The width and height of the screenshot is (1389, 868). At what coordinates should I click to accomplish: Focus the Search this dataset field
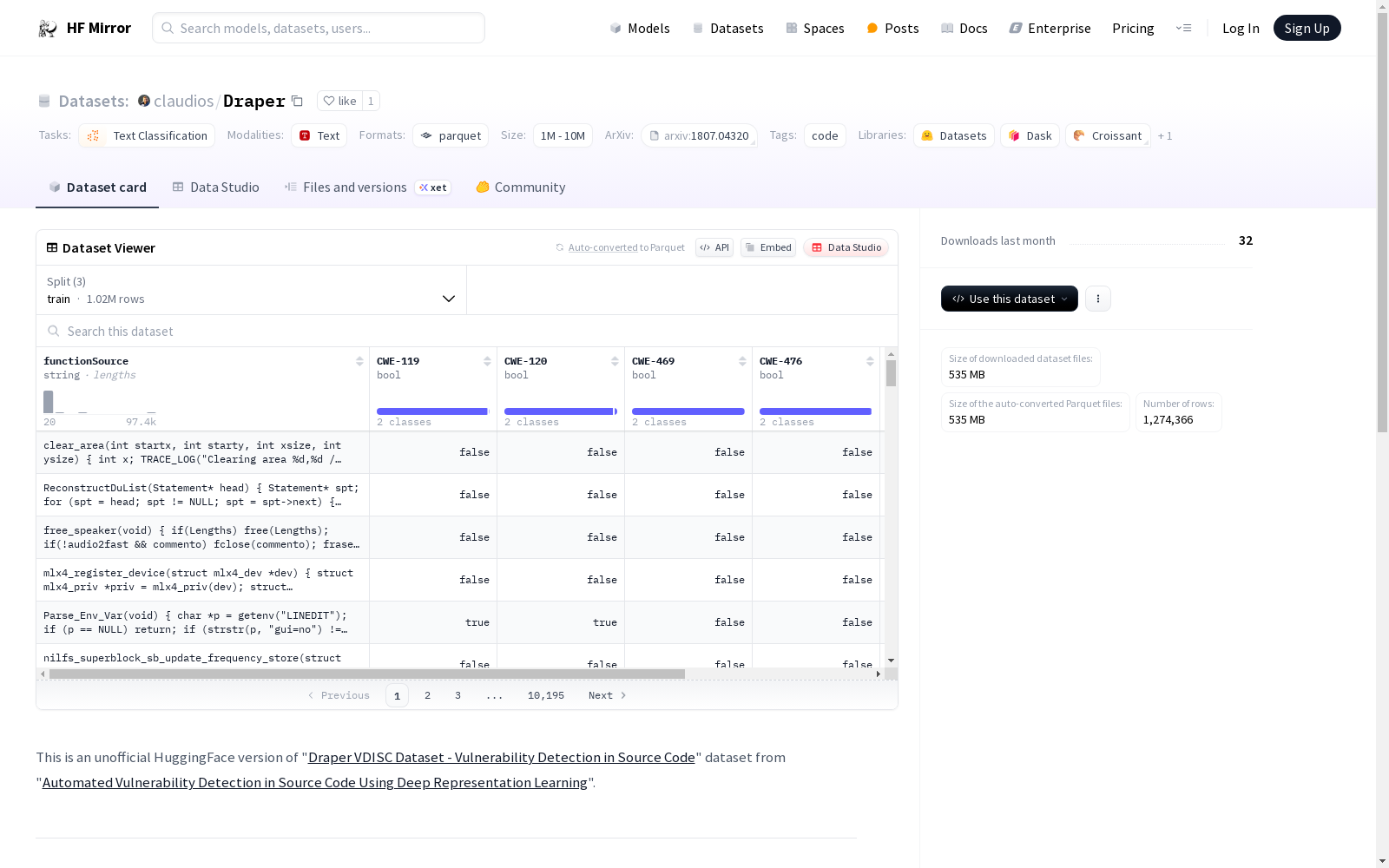[x=467, y=331]
